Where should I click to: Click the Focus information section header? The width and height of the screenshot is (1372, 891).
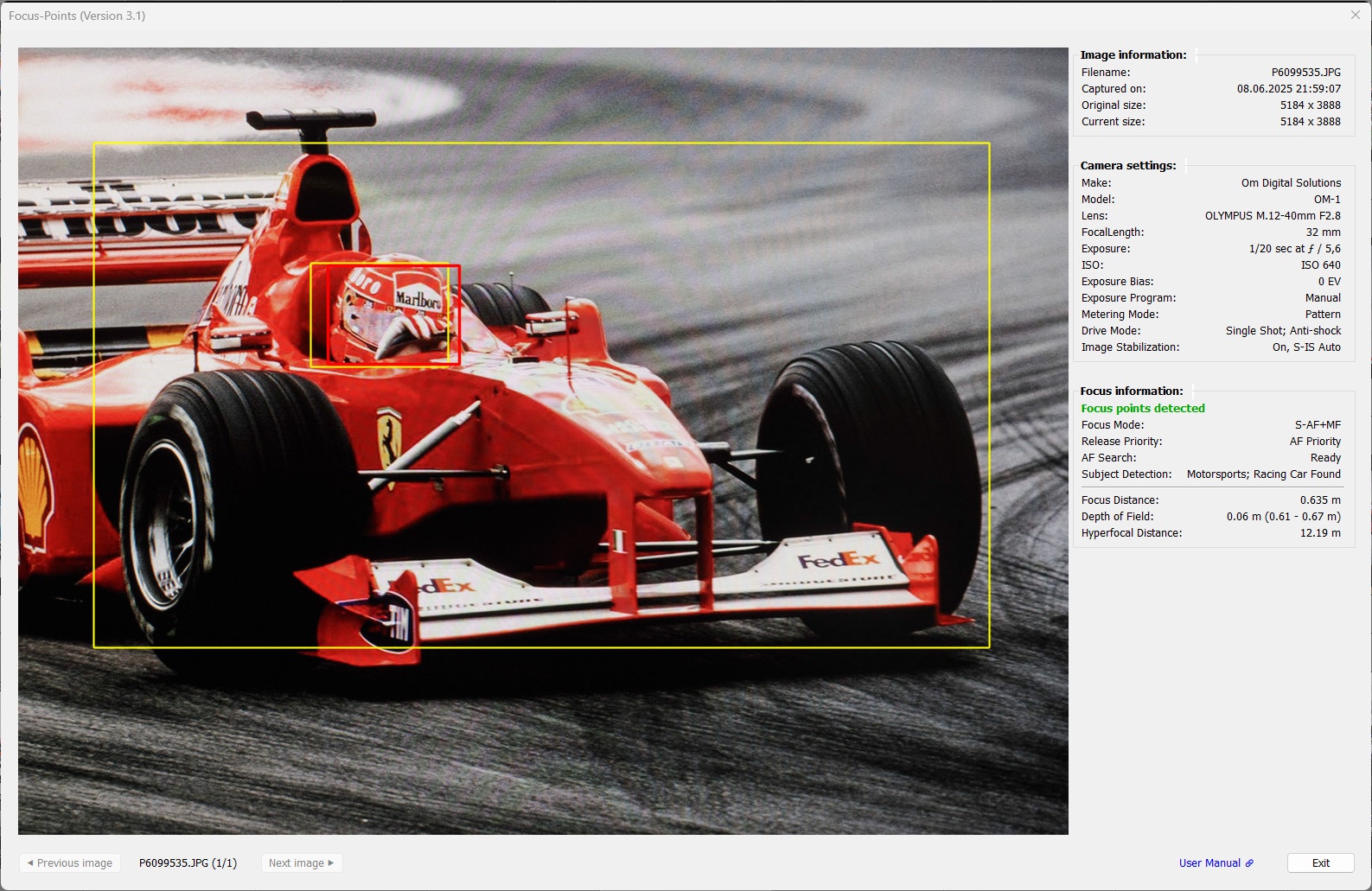(1131, 391)
